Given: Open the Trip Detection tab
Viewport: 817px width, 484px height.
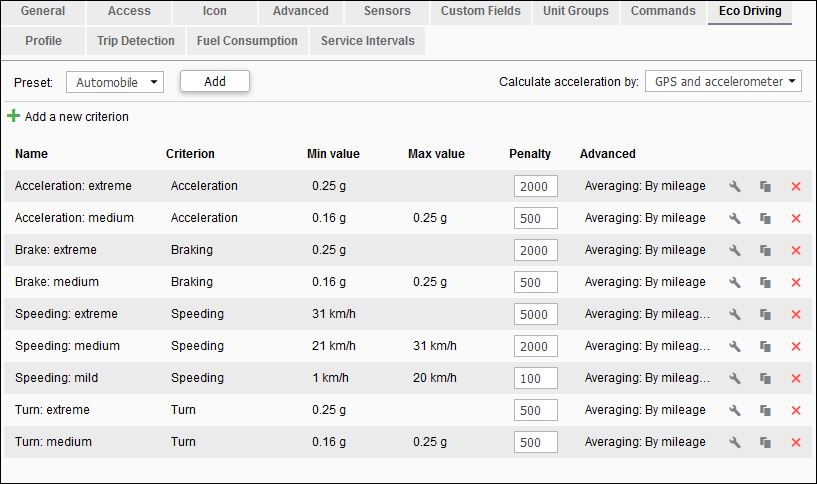Looking at the screenshot, I should [136, 41].
